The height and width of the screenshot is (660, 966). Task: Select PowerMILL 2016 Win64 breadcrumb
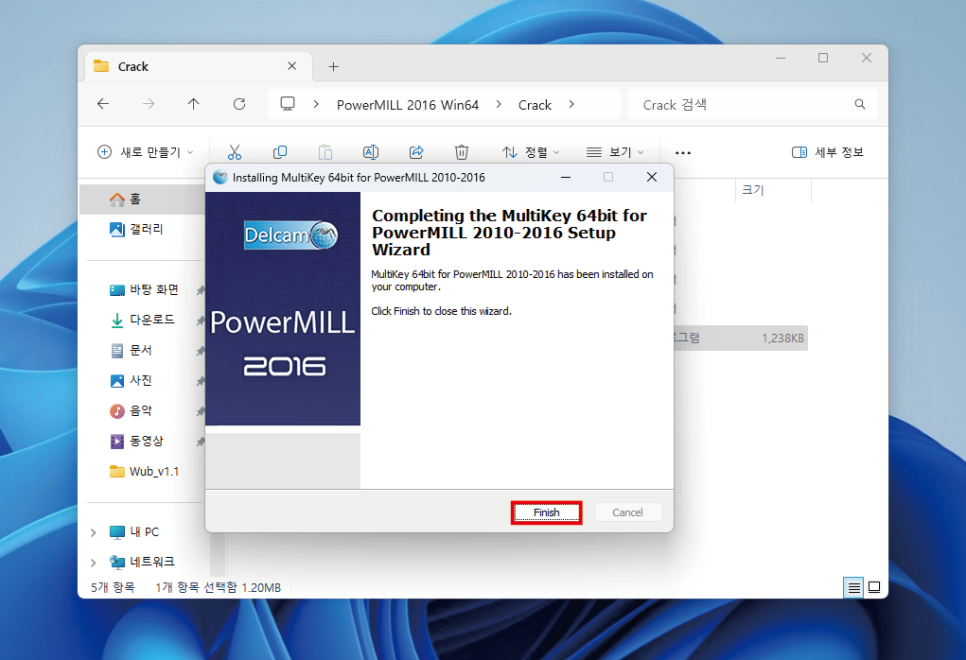click(x=407, y=105)
